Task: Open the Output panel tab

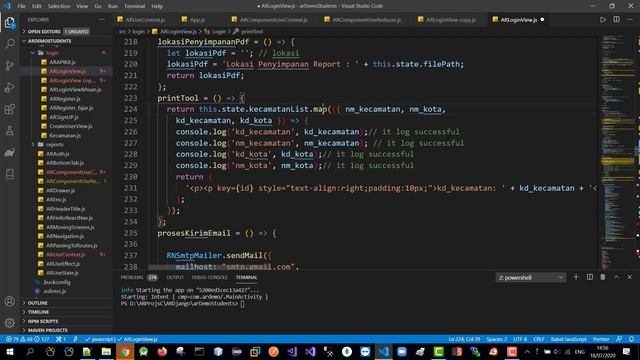Action: [x=175, y=277]
